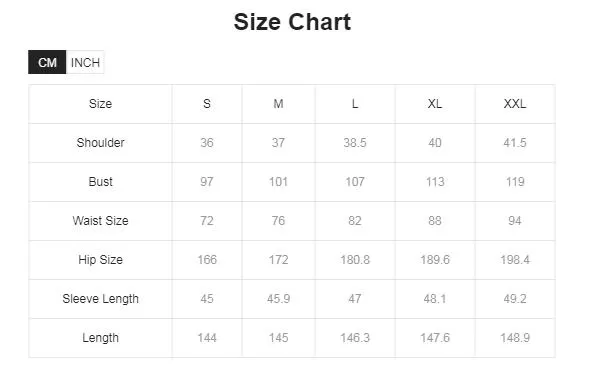Select the L size column header

[355, 104]
